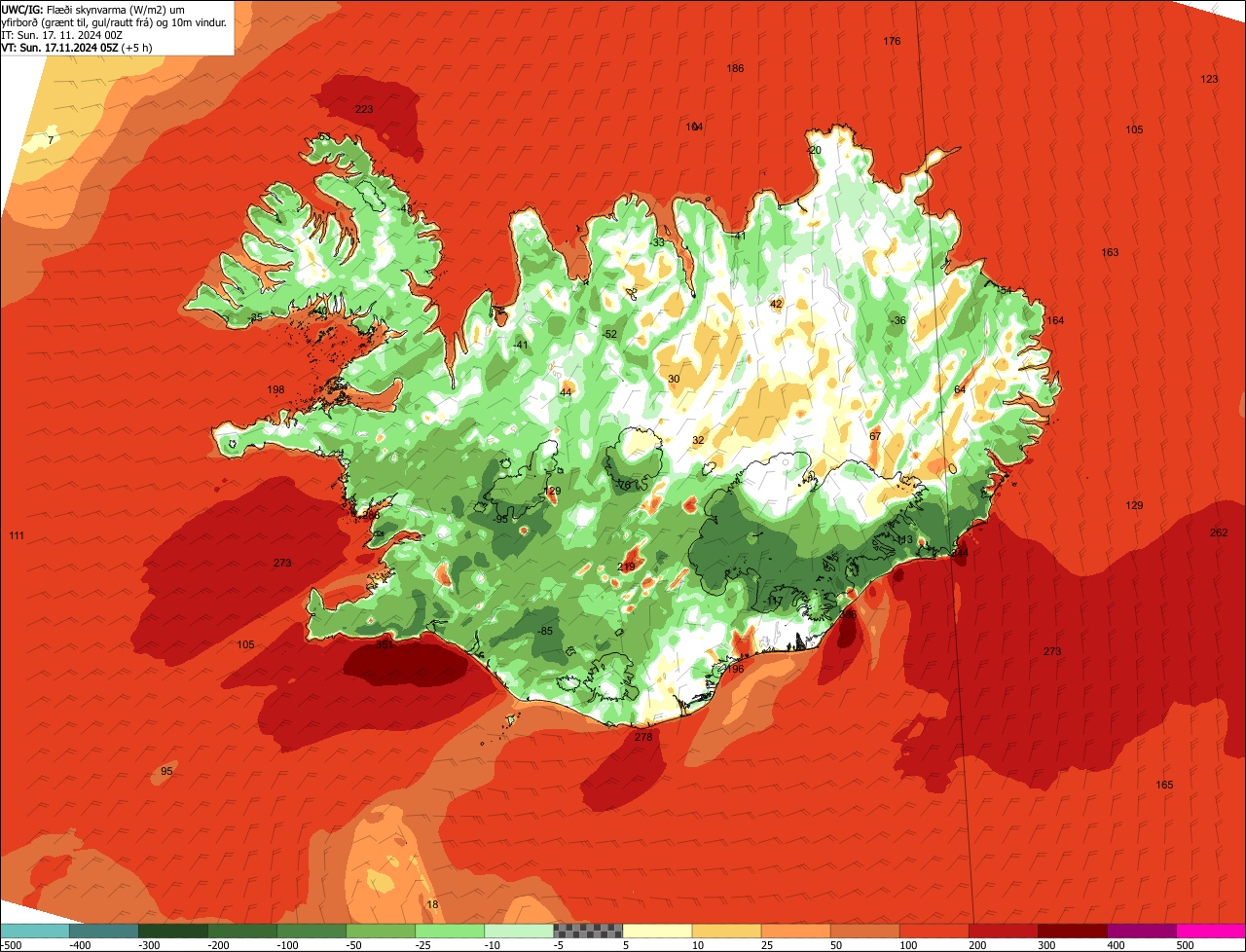Select the 64 value in the east fjords area
The height and width of the screenshot is (952, 1246).
pyautogui.click(x=959, y=389)
